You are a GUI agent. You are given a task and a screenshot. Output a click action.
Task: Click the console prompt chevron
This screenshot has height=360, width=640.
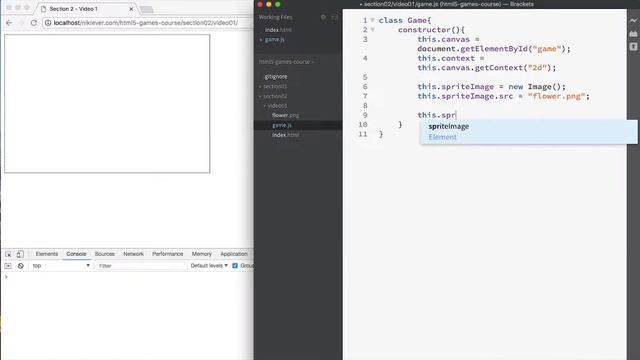6,277
